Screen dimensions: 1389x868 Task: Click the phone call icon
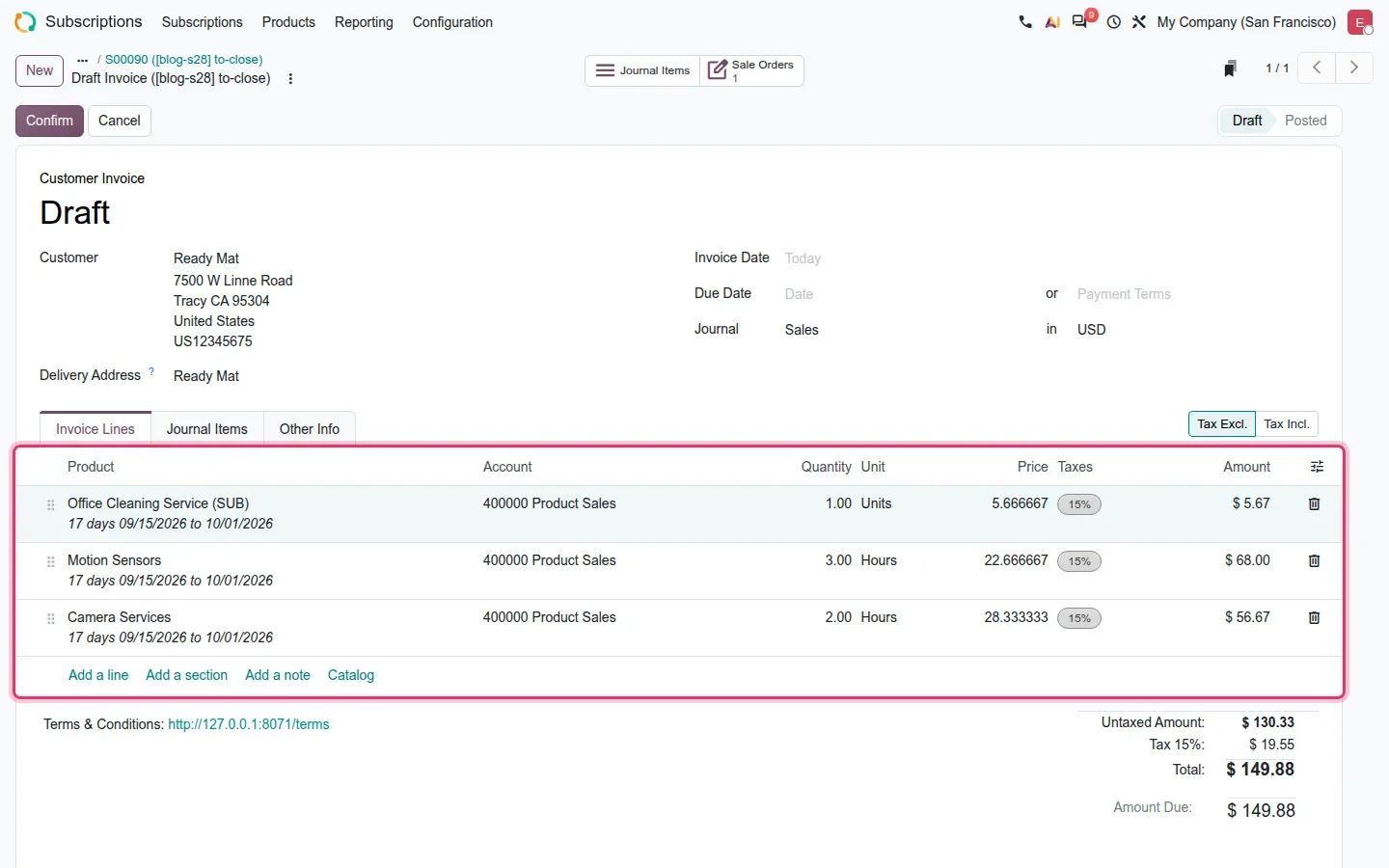[1025, 22]
